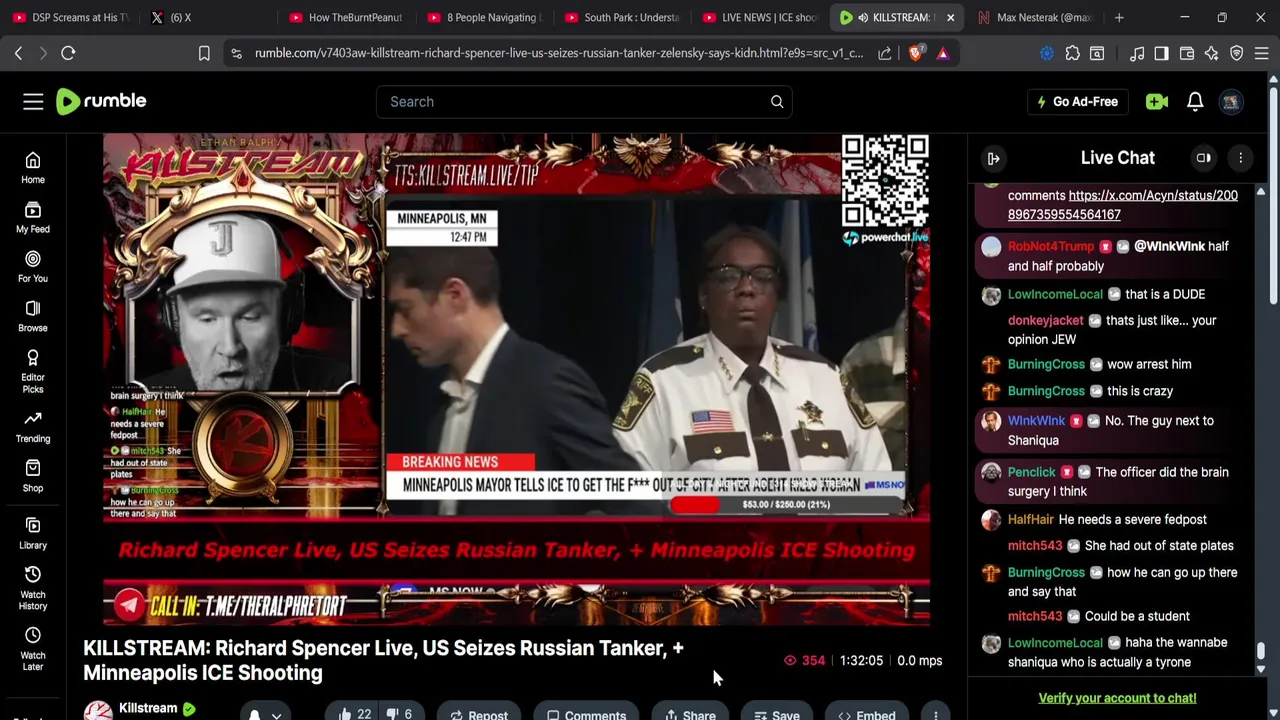
Task: Go back in browser history
Action: (x=18, y=53)
